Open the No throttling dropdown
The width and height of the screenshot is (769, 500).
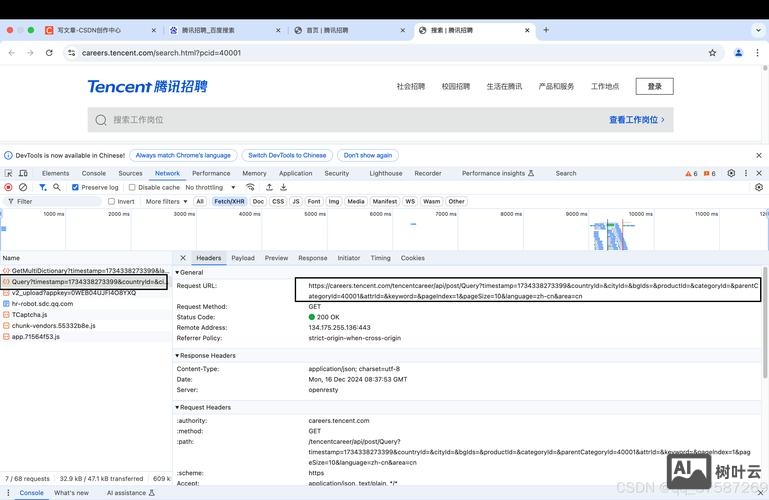click(210, 187)
